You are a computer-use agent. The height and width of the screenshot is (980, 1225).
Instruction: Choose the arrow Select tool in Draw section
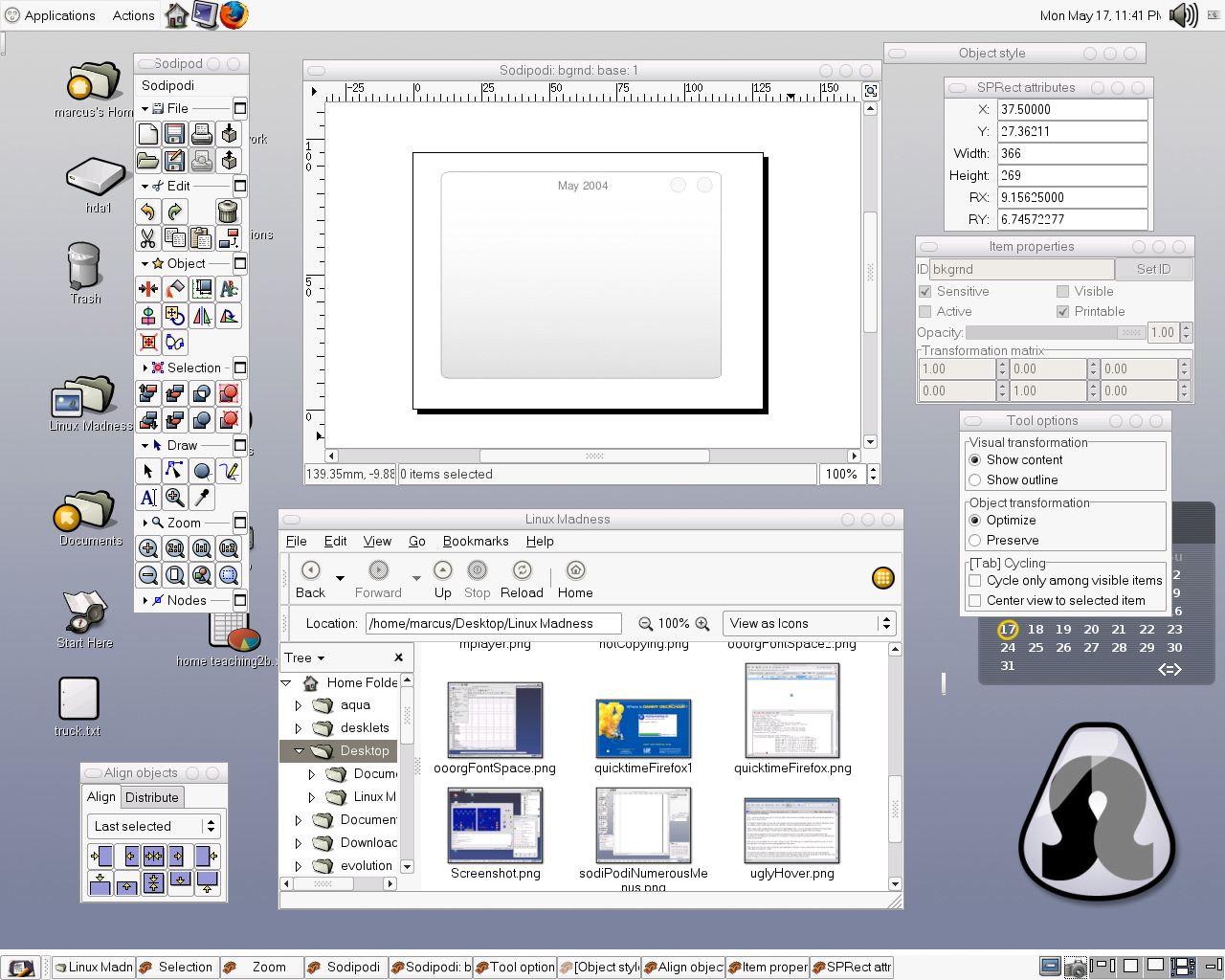(148, 471)
